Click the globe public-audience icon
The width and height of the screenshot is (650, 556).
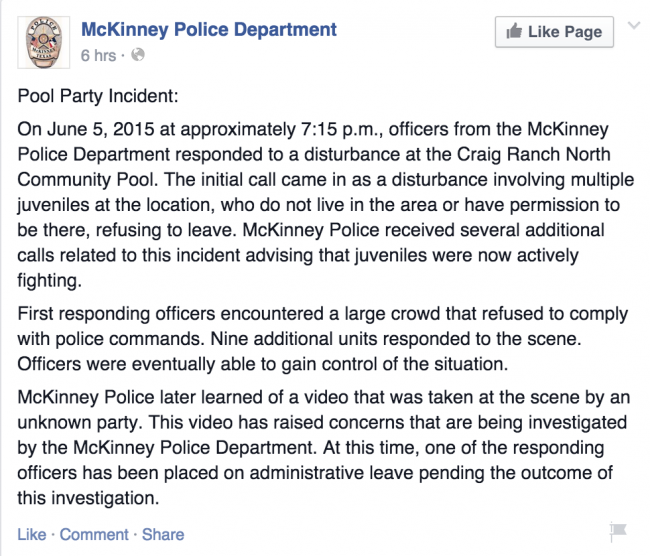[138, 55]
